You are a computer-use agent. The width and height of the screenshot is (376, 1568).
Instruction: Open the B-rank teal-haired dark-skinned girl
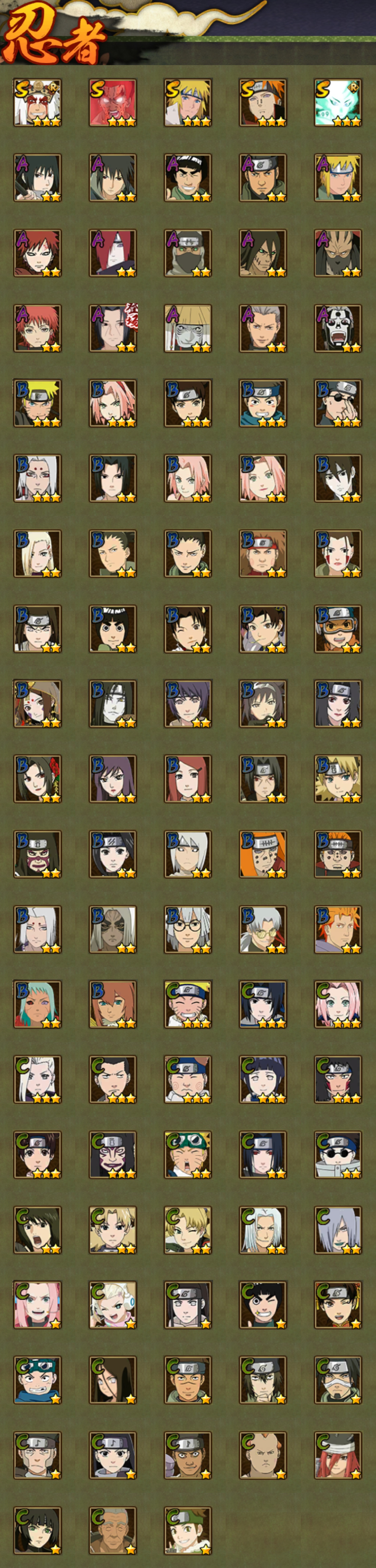click(38, 1005)
